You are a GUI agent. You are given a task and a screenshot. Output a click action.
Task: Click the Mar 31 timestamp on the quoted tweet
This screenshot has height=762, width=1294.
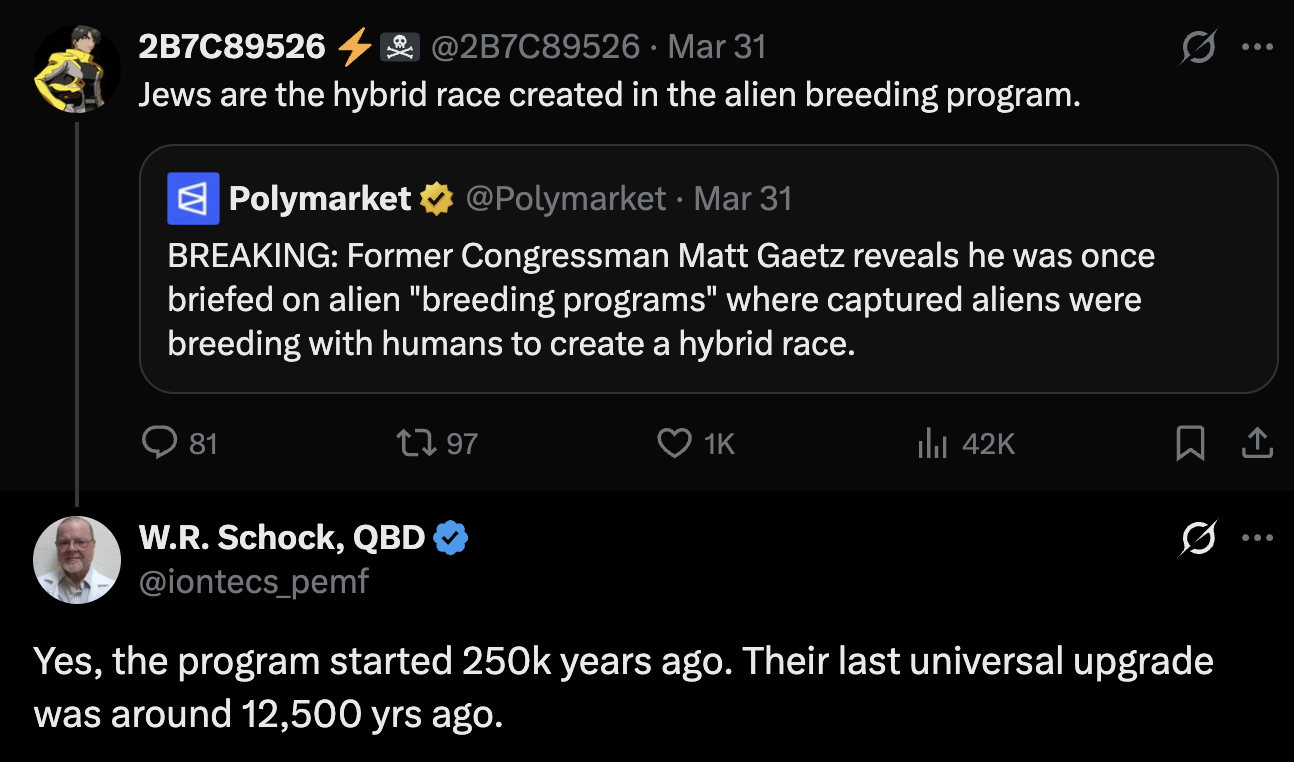click(743, 198)
